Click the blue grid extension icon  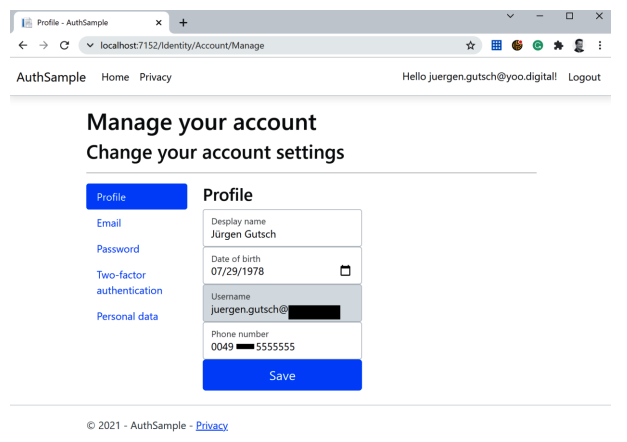497,45
